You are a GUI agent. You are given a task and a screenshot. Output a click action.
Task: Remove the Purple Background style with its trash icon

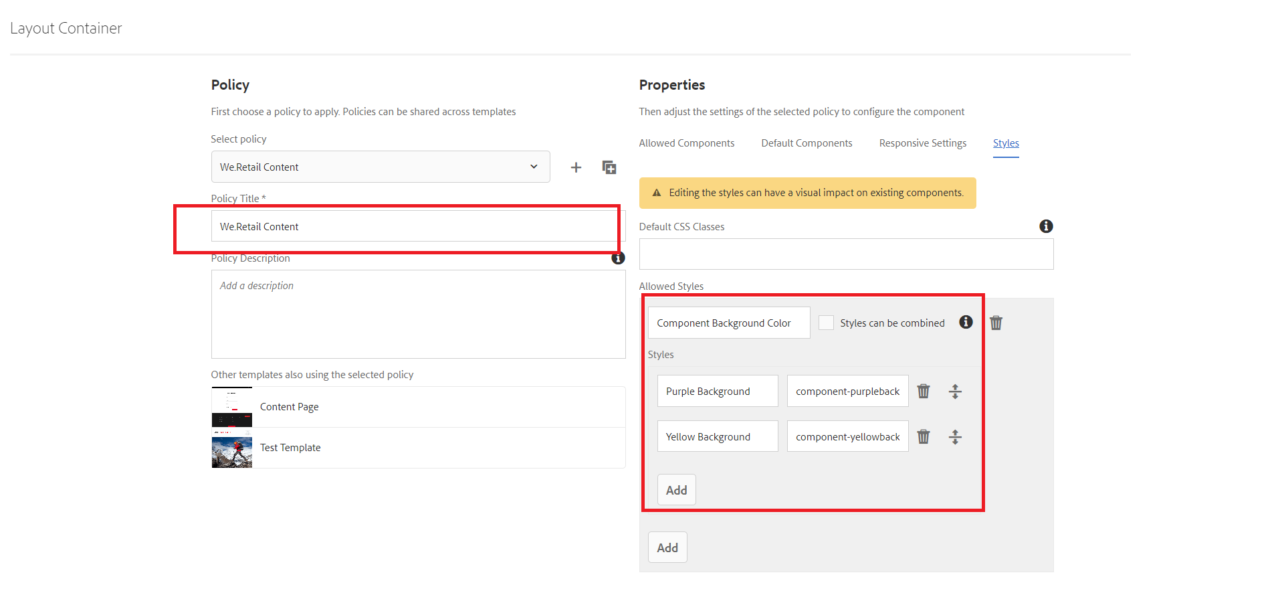[923, 391]
